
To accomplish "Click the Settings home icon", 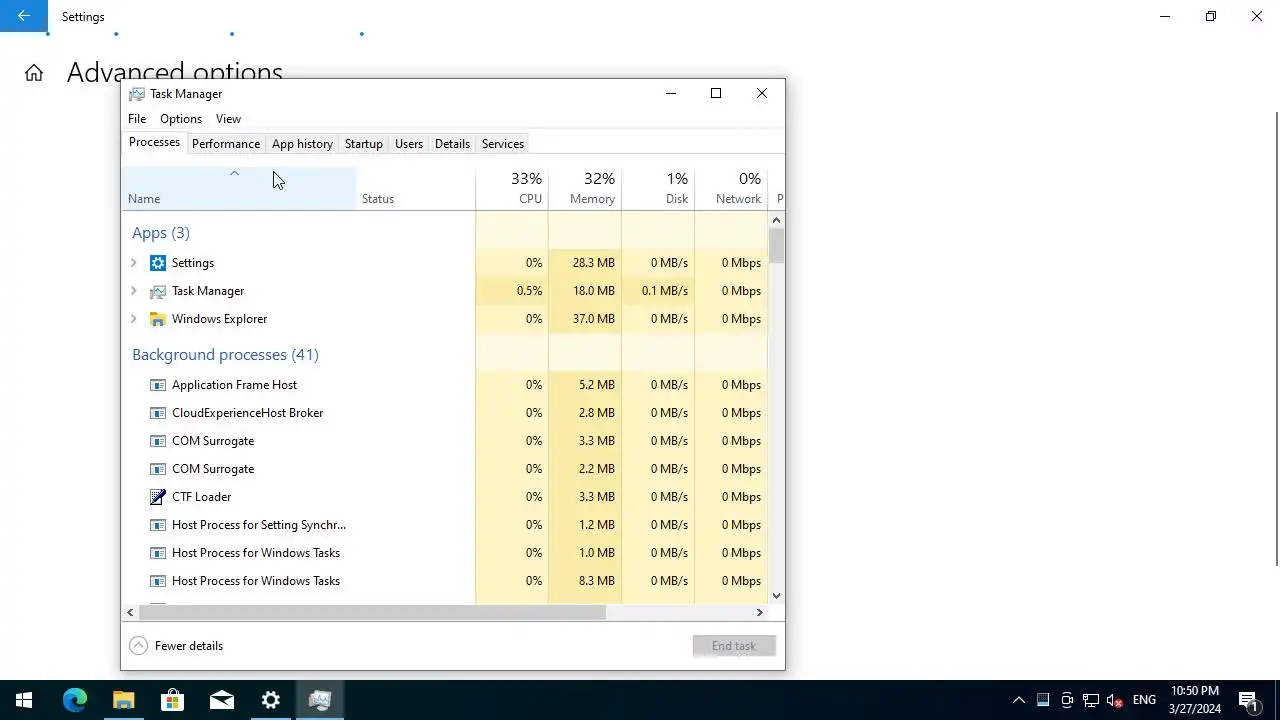I will 34,73.
